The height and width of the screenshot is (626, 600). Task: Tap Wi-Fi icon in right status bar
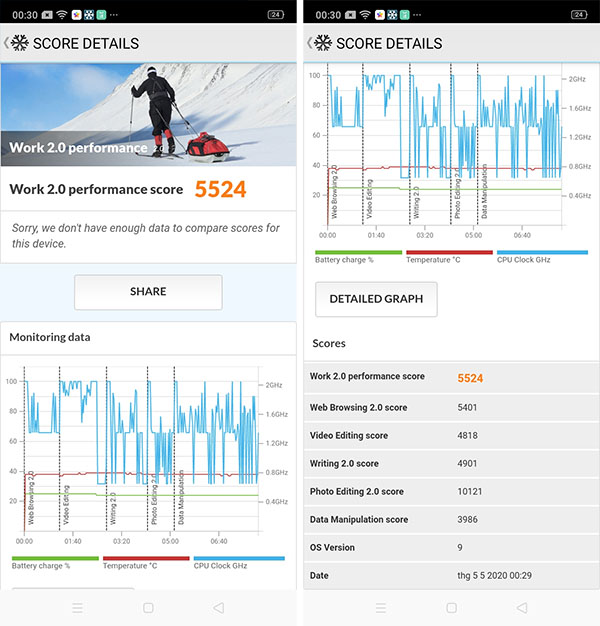(365, 15)
